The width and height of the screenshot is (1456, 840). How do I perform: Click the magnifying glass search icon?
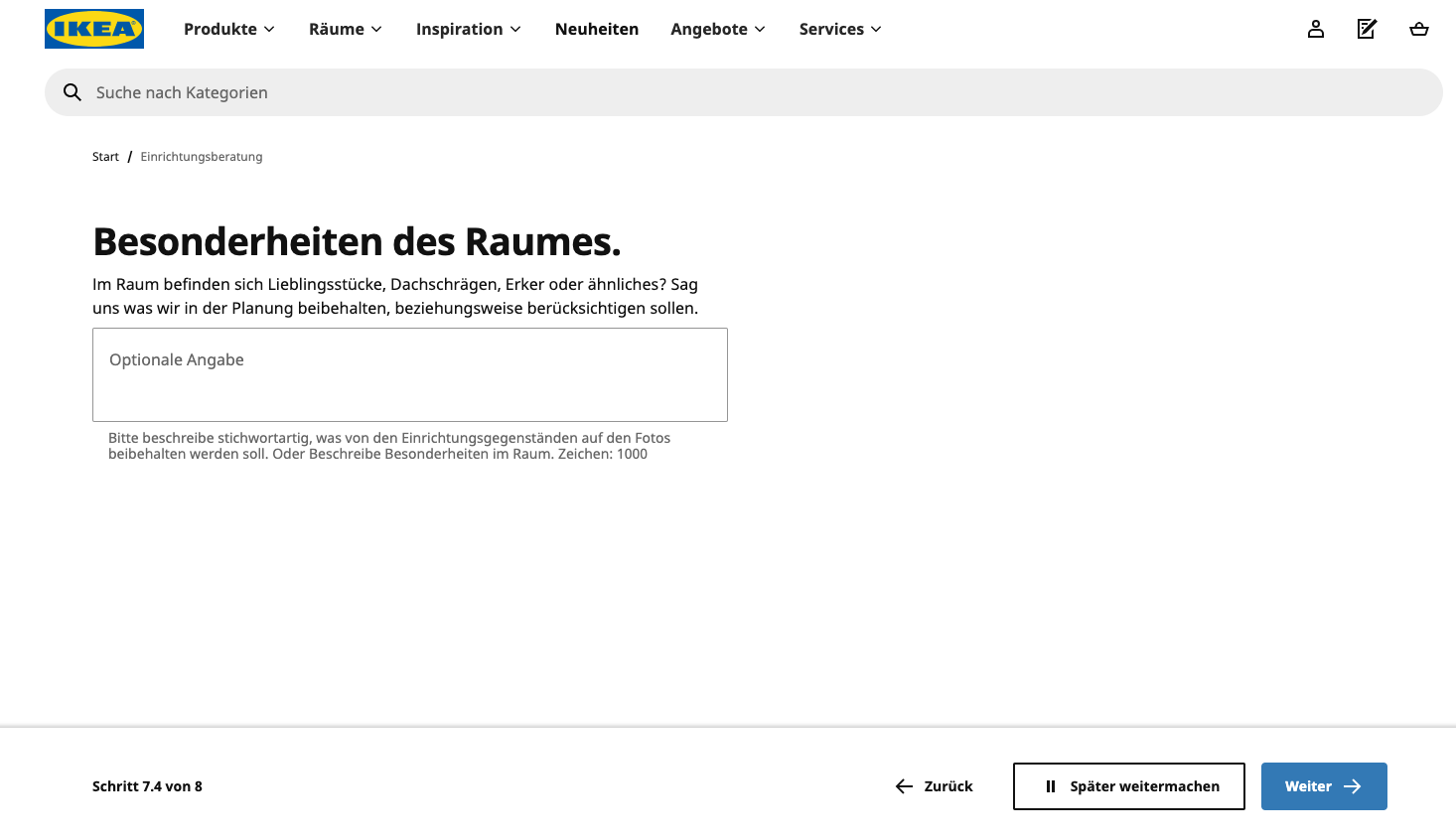coord(73,92)
